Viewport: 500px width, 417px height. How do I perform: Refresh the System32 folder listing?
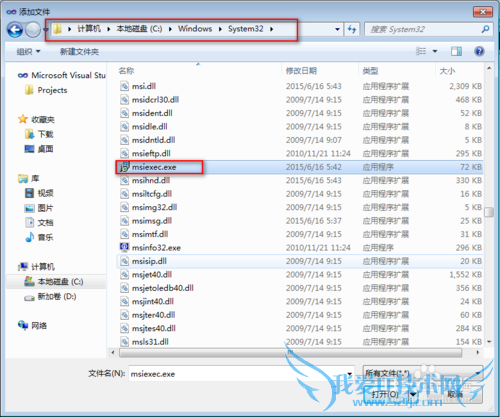[x=352, y=29]
